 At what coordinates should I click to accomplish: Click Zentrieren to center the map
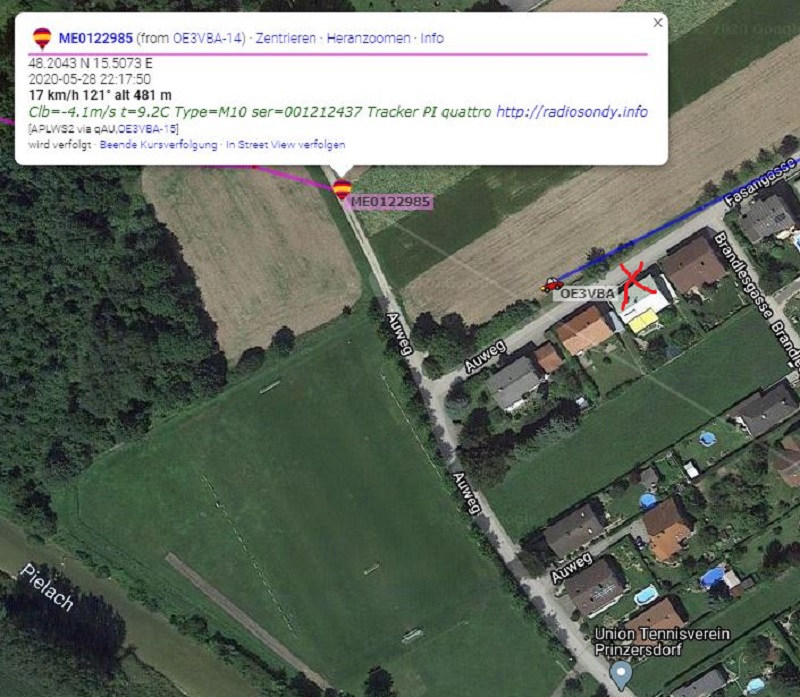(286, 38)
